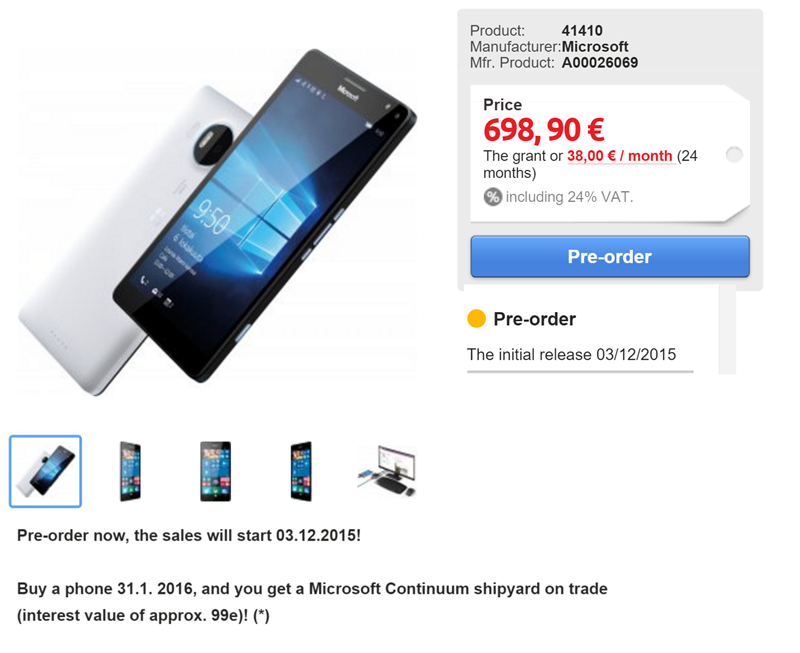Click the initial release 03/12/2015 text
This screenshot has width=800, height=653.
coord(571,354)
